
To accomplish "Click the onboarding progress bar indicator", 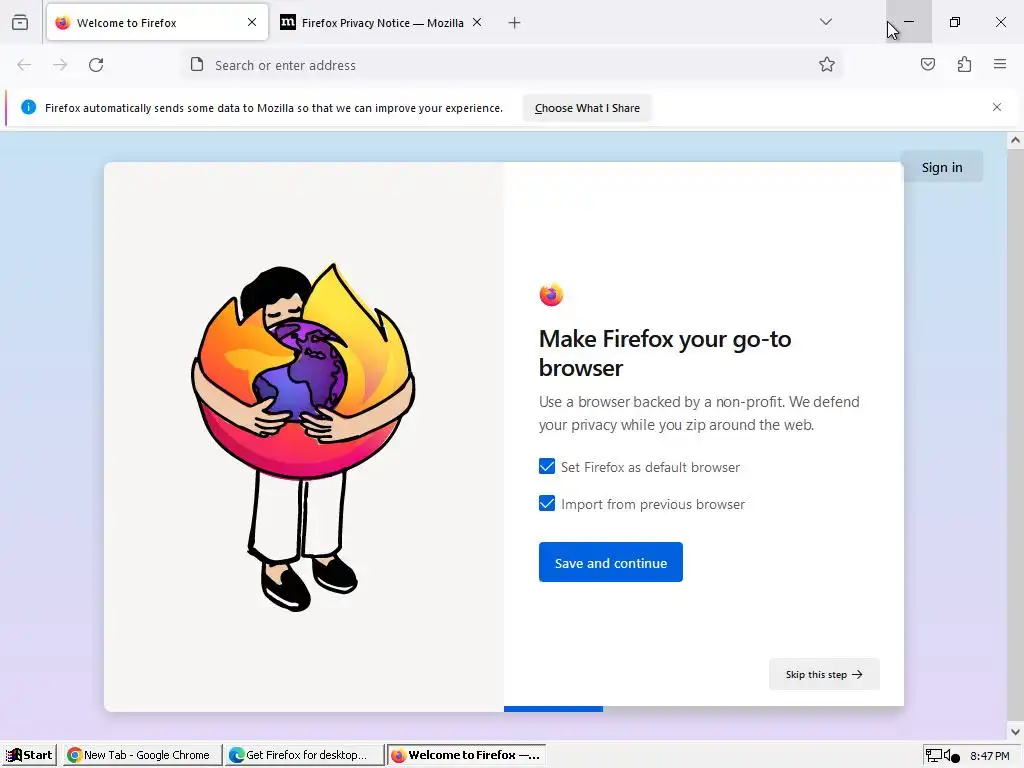I will [x=553, y=709].
